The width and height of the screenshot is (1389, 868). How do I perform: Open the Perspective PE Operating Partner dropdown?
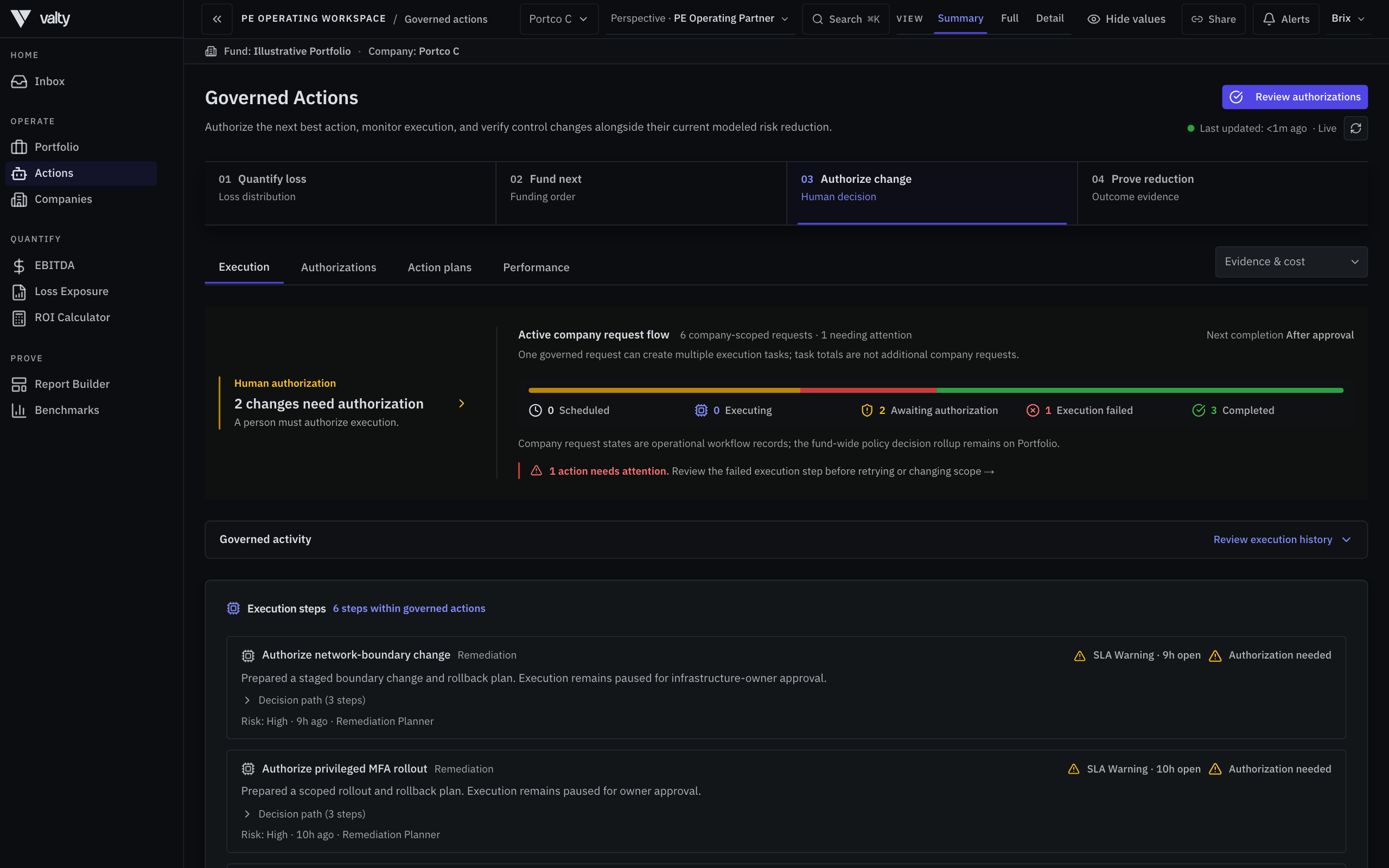click(x=700, y=19)
